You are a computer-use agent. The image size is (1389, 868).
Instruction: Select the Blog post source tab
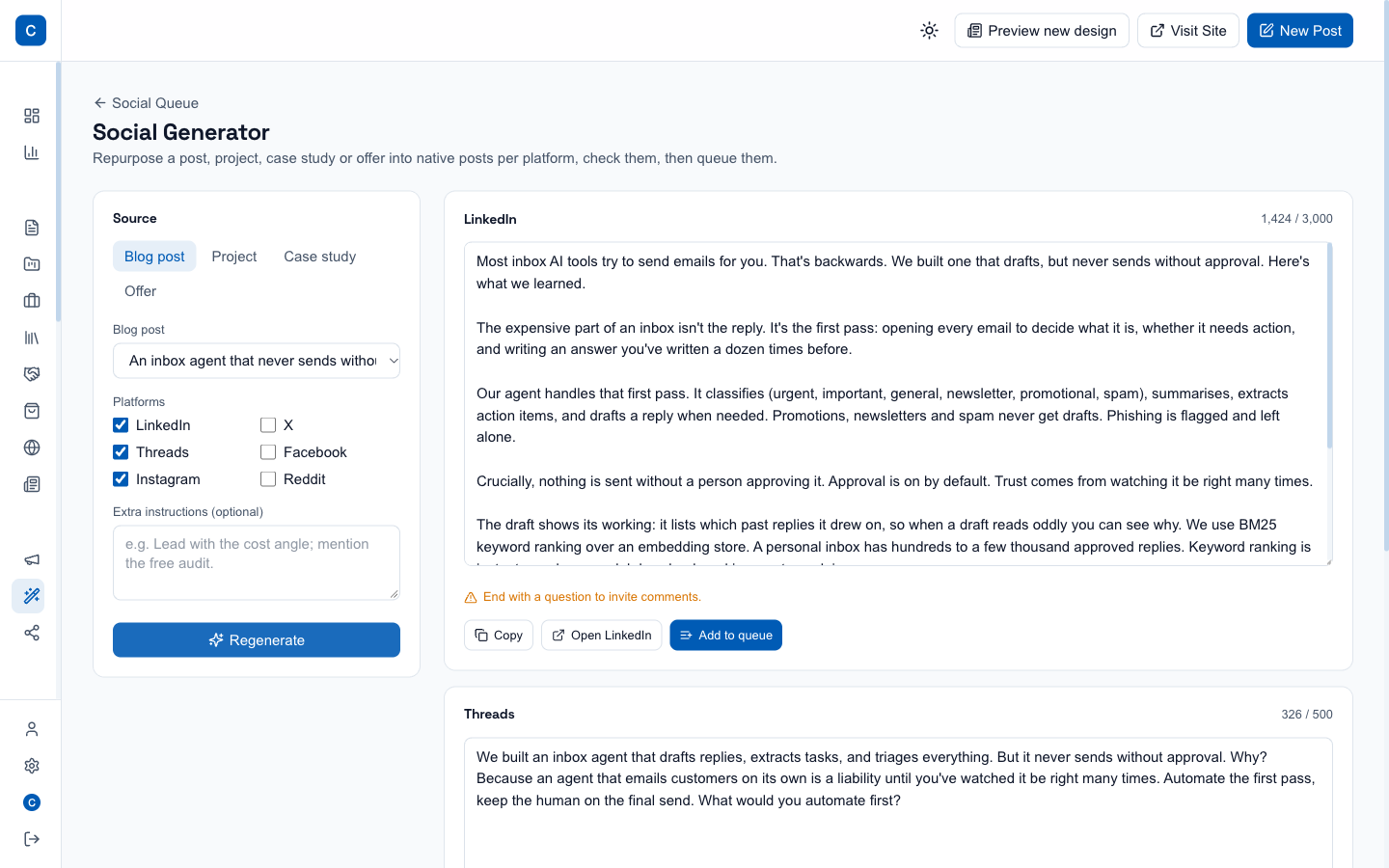click(154, 257)
